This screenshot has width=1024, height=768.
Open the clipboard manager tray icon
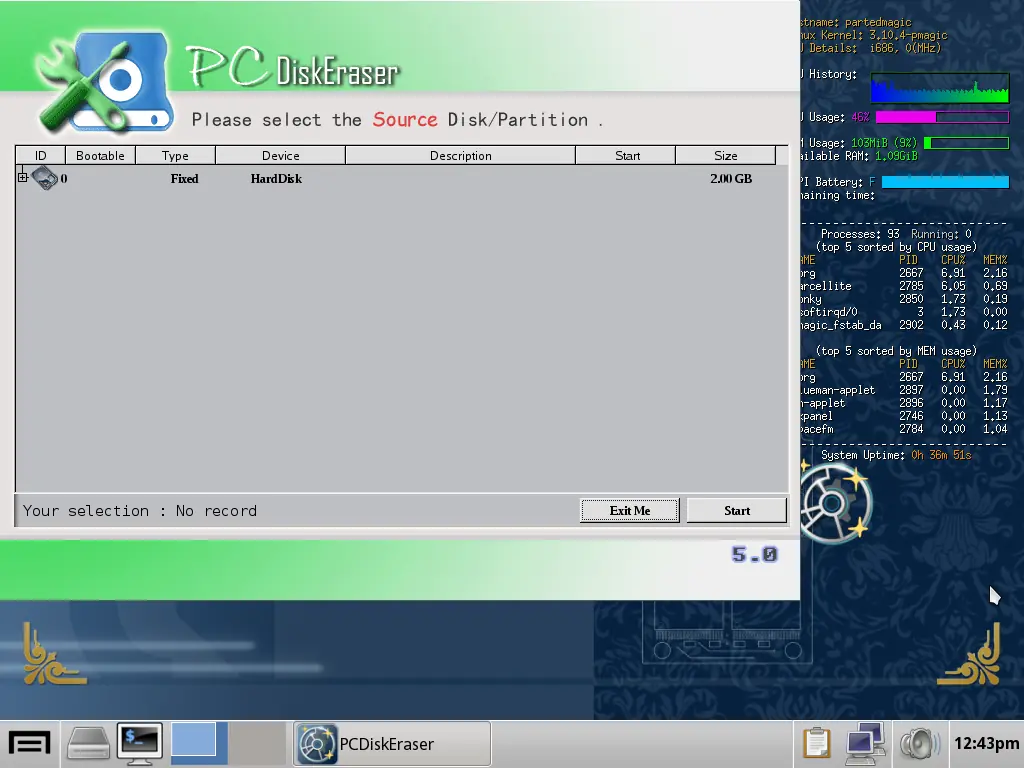point(817,744)
